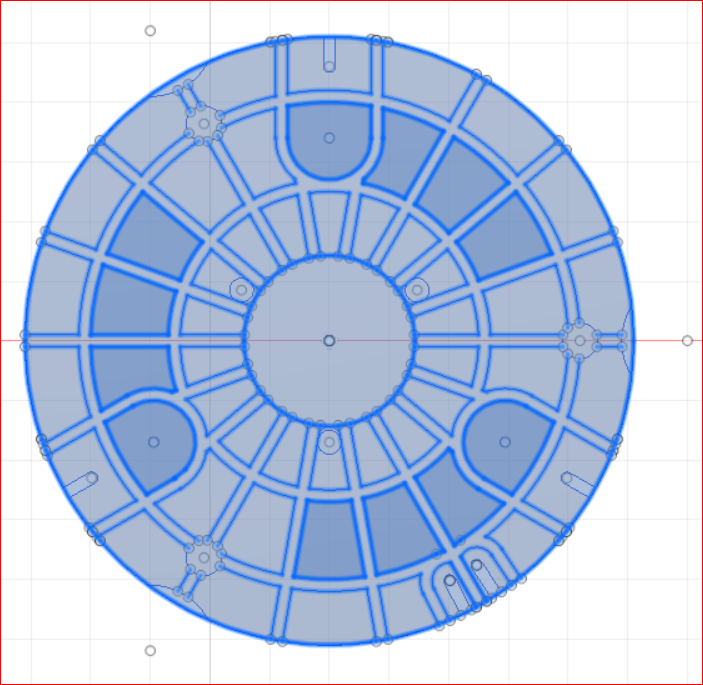Click the center of the upper-left bolt-hole cluster
This screenshot has height=685, width=703.
pos(204,124)
